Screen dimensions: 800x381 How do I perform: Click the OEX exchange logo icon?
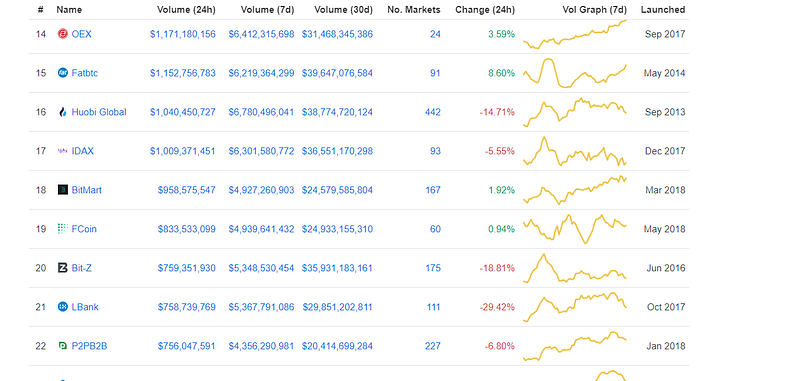(63, 34)
